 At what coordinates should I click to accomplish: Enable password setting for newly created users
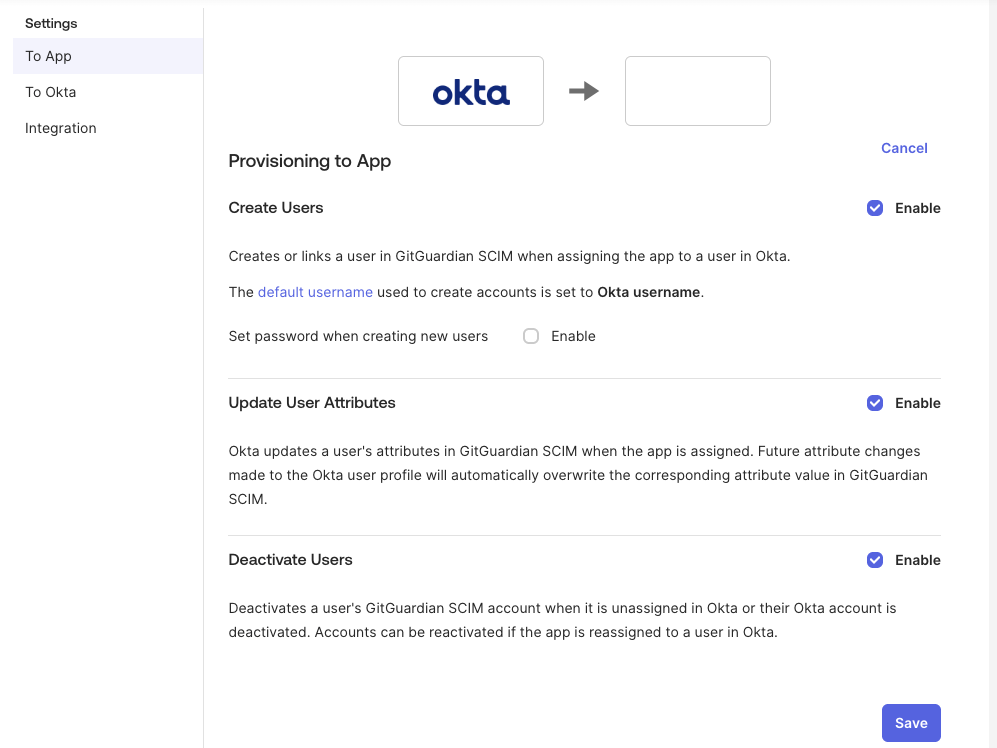[x=530, y=336]
